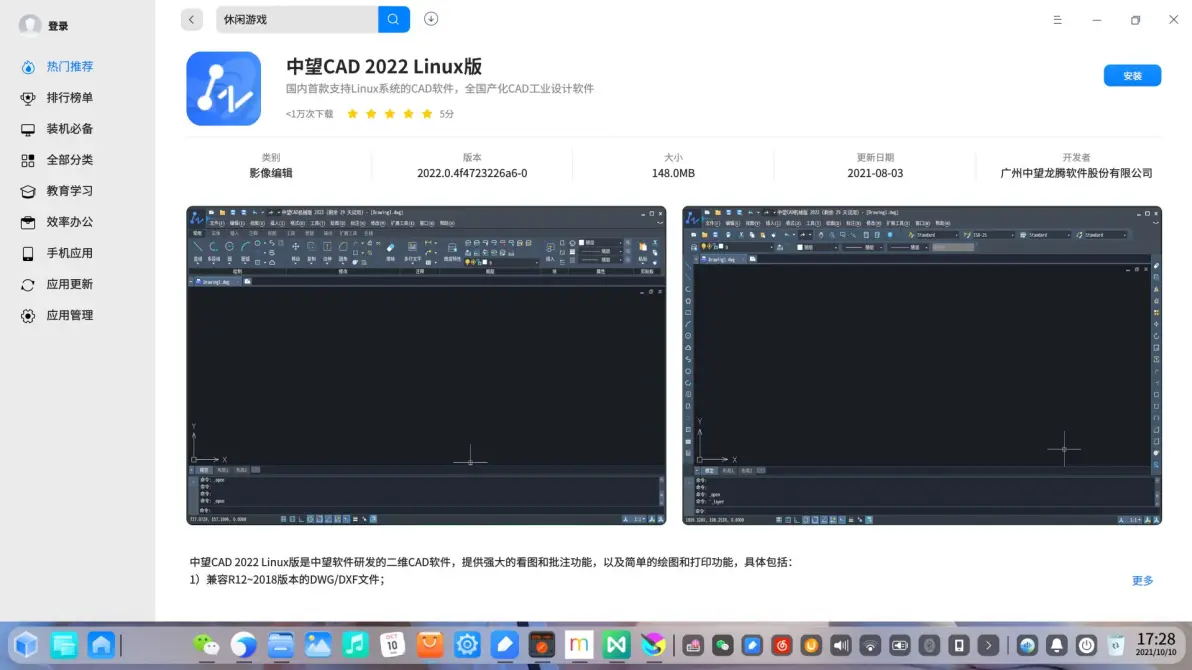Image resolution: width=1192 pixels, height=670 pixels.
Task: Open the blue browser icon in dock
Action: (x=243, y=646)
